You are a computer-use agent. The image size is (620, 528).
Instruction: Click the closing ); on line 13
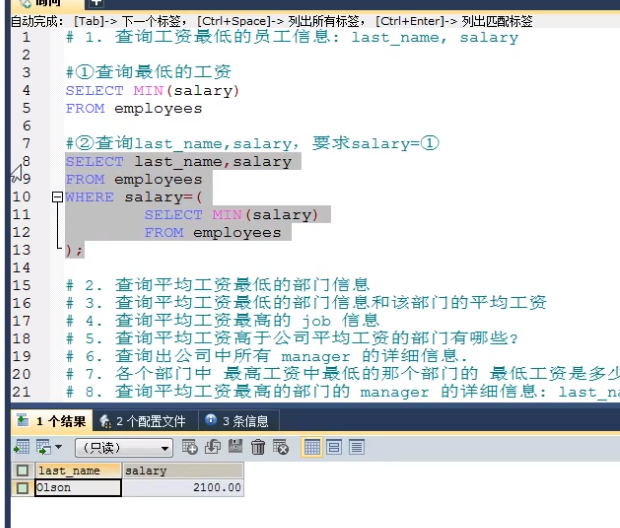(x=74, y=250)
